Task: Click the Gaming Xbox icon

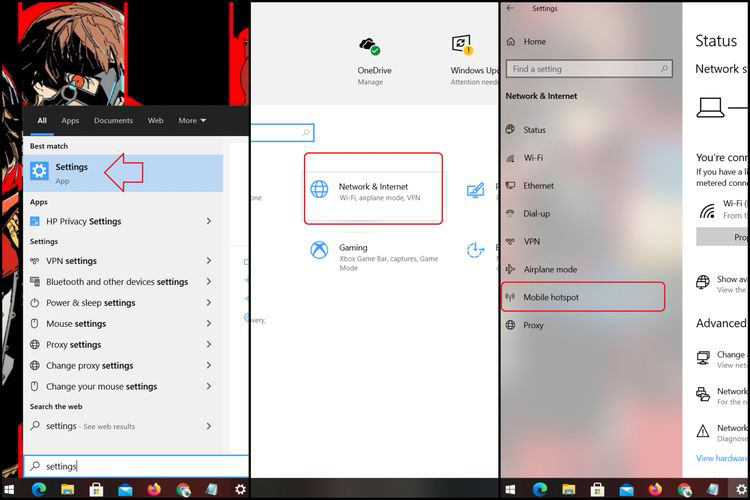Action: [320, 250]
